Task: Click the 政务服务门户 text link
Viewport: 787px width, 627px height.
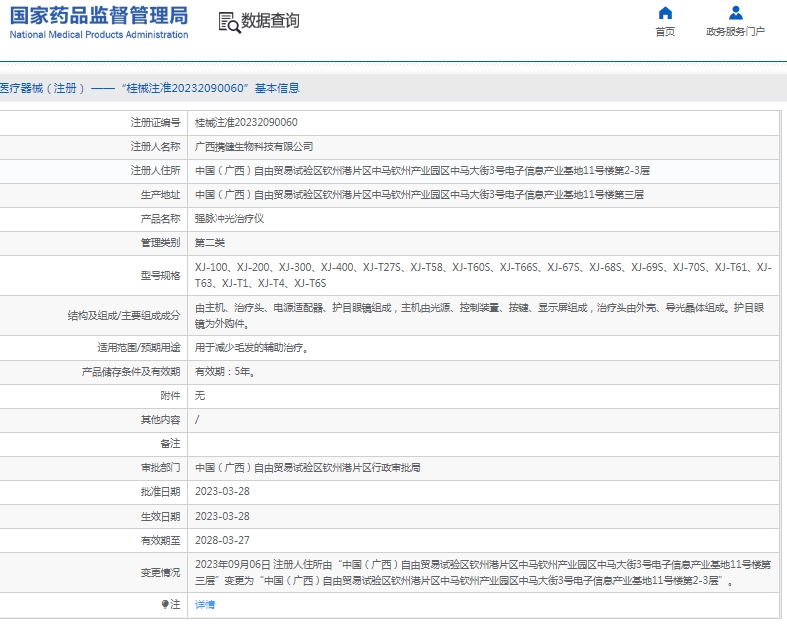Action: pos(735,32)
